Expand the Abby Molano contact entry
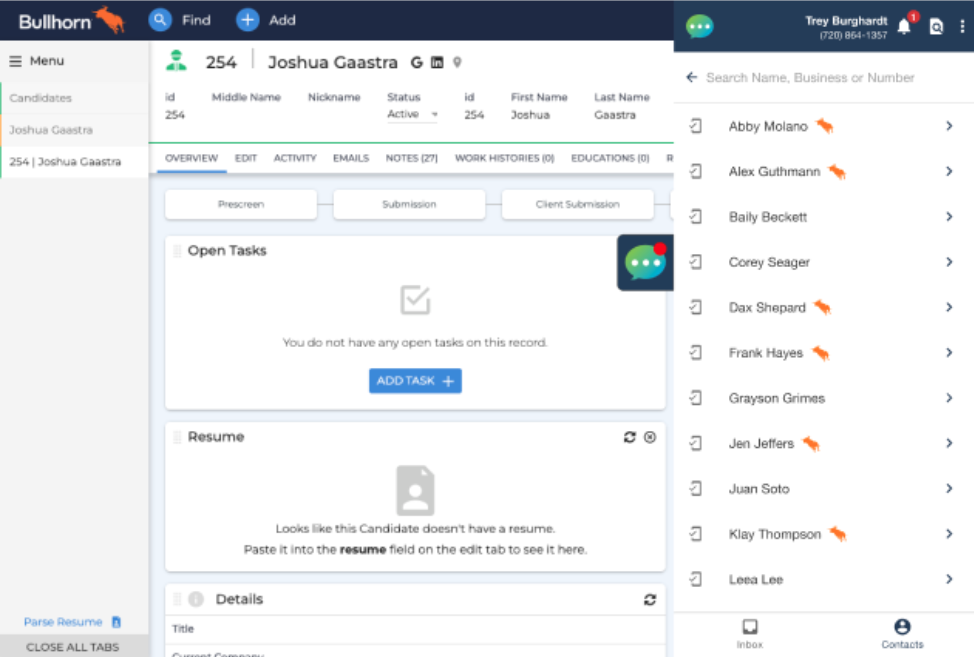The width and height of the screenshot is (974, 657). click(948, 126)
